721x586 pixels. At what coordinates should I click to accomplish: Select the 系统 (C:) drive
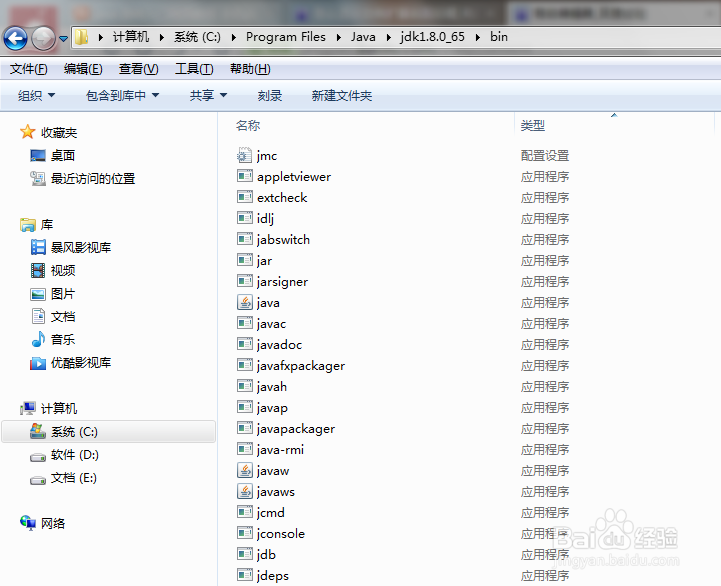click(x=109, y=431)
